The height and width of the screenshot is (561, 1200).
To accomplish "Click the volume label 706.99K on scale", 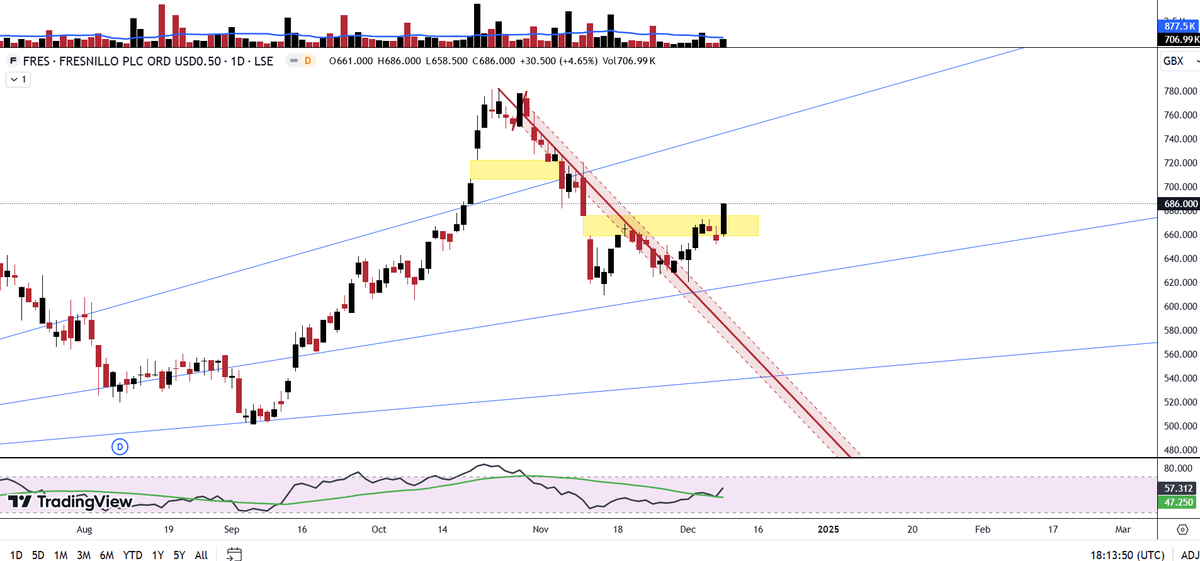I will point(1177,40).
